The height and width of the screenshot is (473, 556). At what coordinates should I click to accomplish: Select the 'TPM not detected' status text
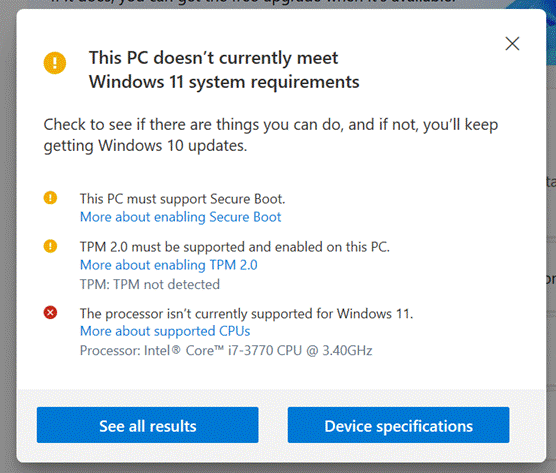click(x=150, y=284)
